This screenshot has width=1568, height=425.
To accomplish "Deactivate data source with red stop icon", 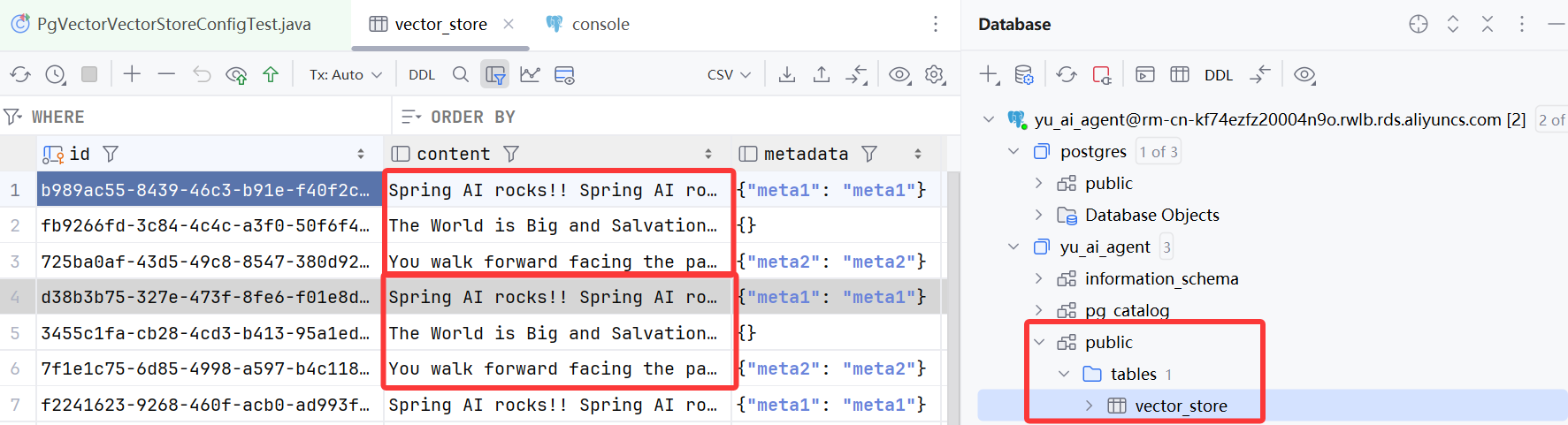I will [x=1102, y=75].
